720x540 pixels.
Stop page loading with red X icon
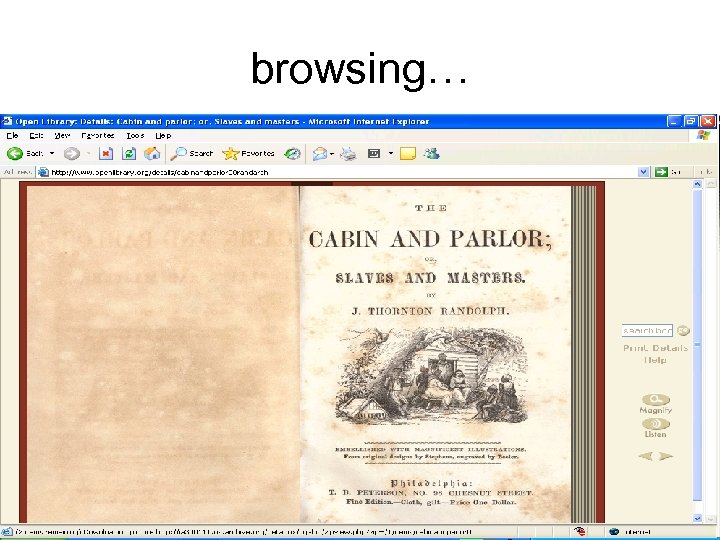point(106,153)
